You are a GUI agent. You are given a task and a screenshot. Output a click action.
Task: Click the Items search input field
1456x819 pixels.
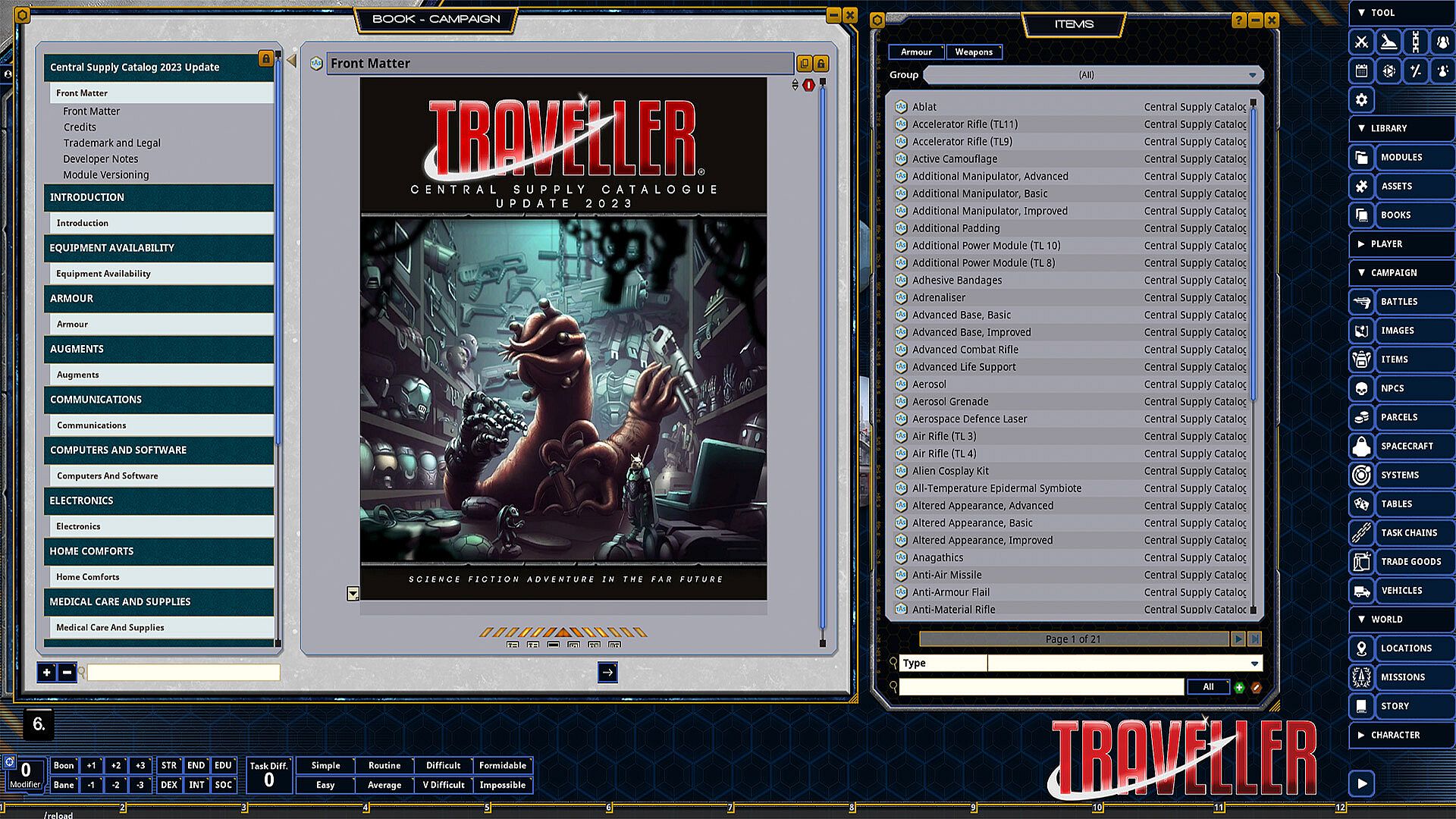(x=1040, y=687)
